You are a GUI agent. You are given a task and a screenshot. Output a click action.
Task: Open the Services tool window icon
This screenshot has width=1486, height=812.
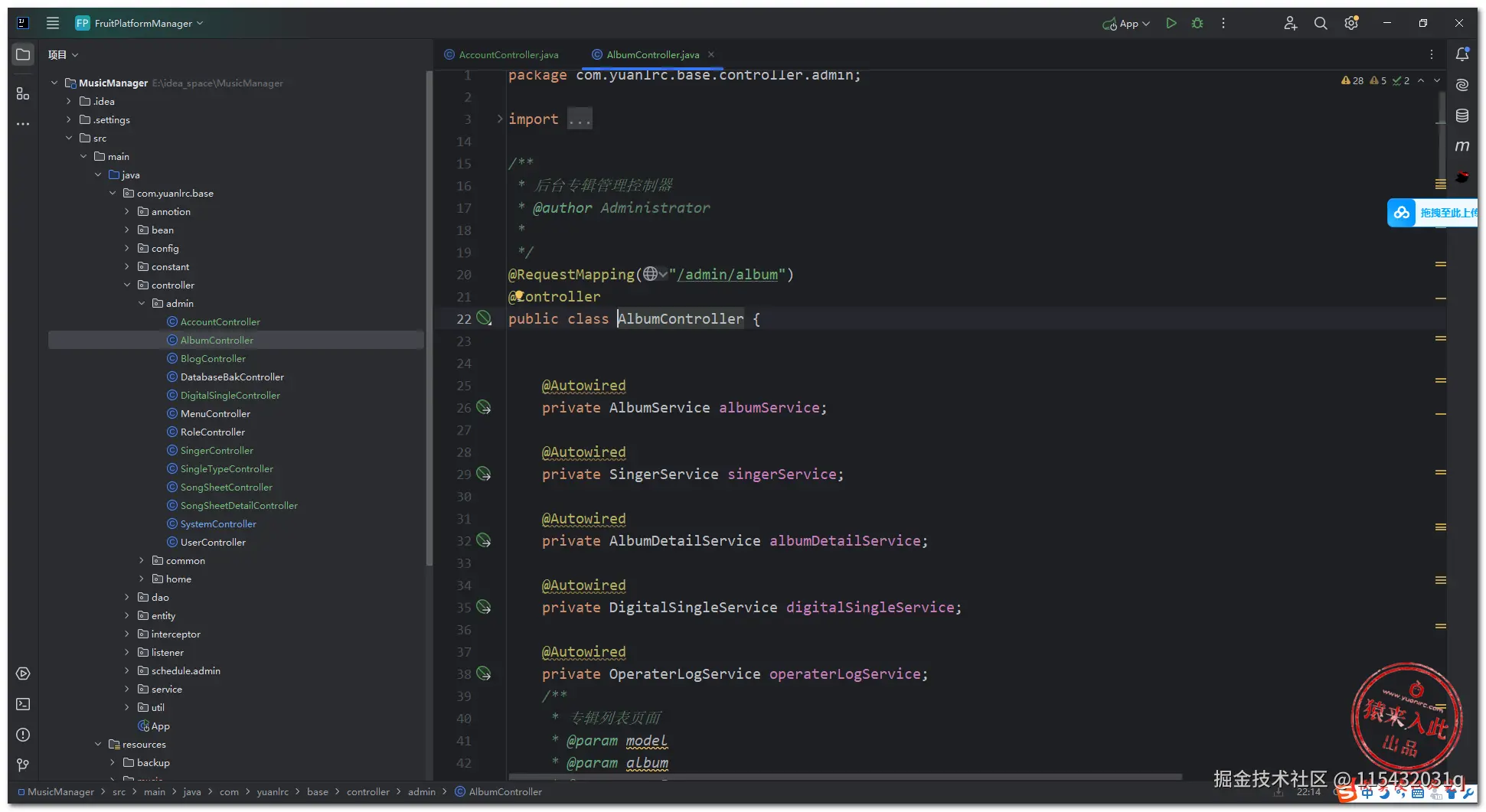(23, 673)
